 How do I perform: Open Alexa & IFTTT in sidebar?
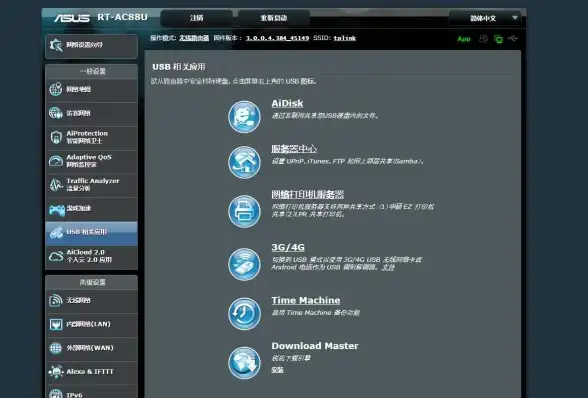(91, 372)
